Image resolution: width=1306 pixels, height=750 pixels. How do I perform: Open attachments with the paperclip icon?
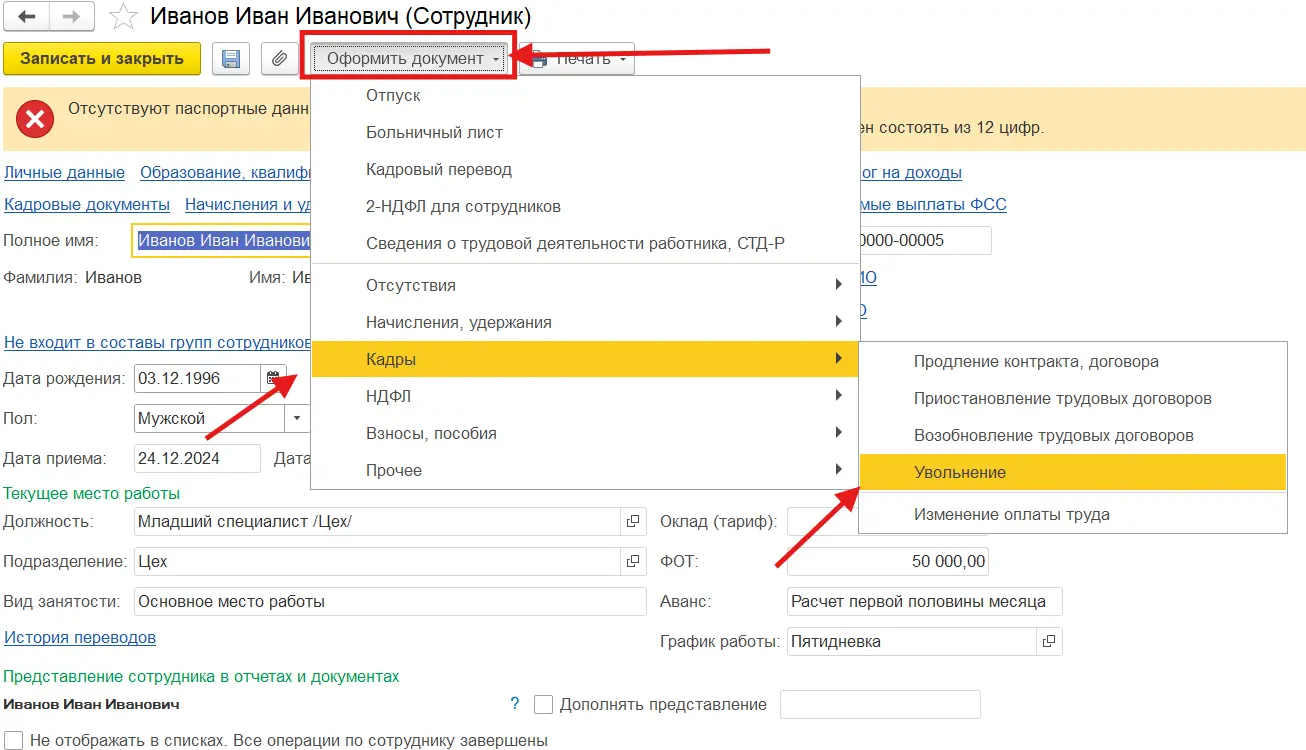(x=280, y=59)
